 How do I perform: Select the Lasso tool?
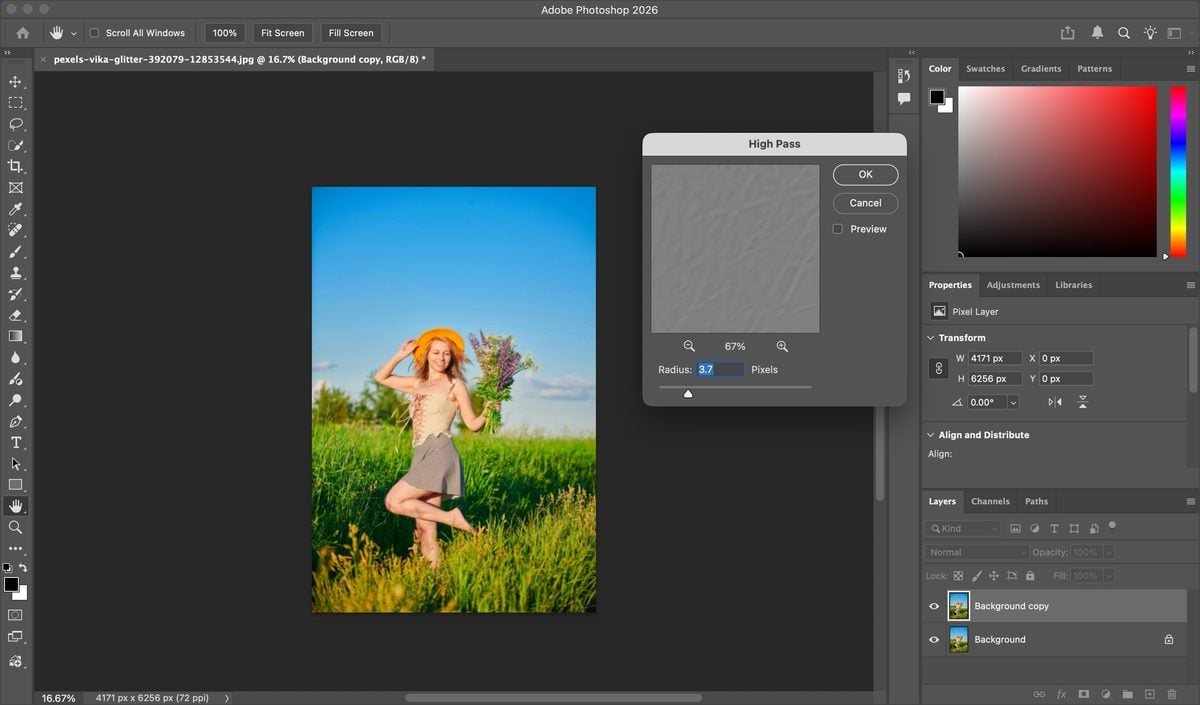[15, 124]
